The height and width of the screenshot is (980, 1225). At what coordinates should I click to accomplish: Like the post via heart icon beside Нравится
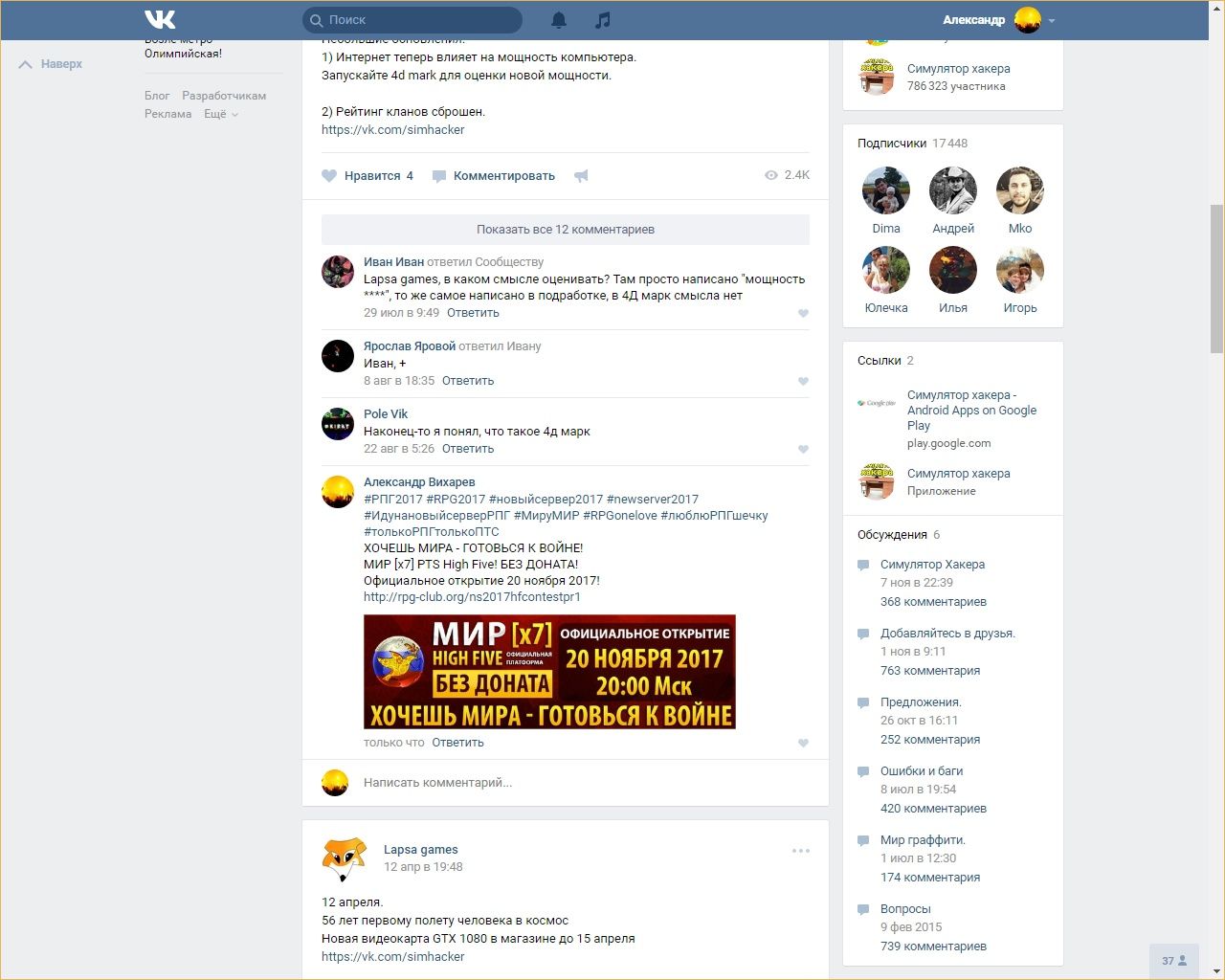click(x=329, y=176)
